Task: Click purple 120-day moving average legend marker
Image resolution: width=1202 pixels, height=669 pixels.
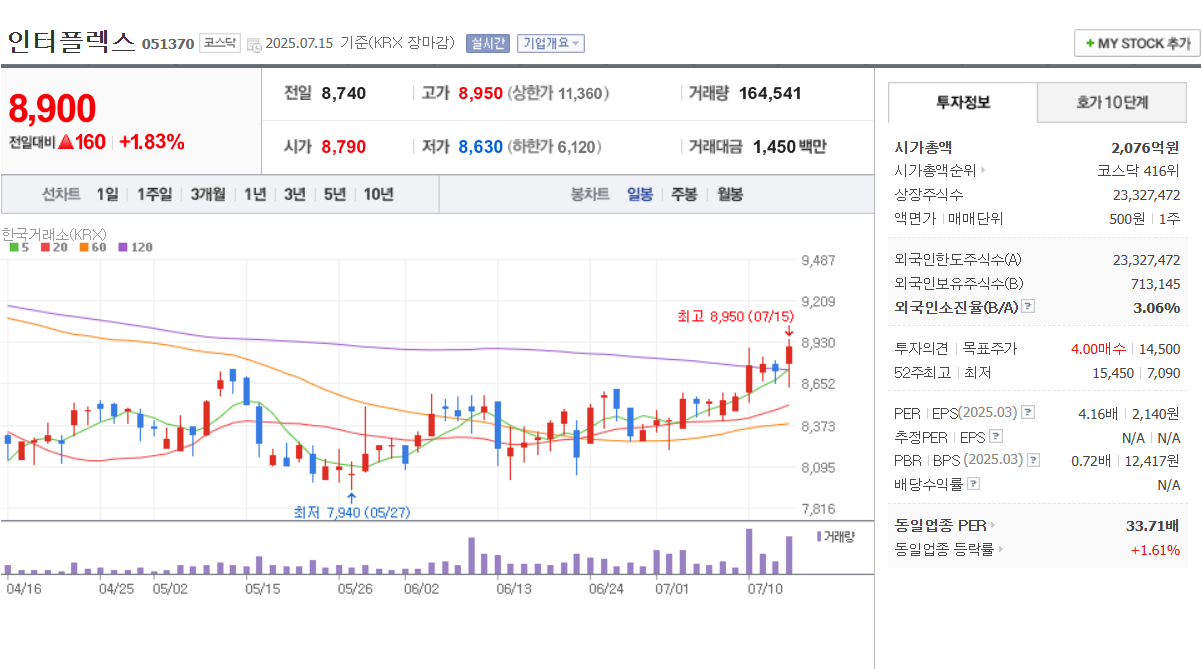Action: 122,247
